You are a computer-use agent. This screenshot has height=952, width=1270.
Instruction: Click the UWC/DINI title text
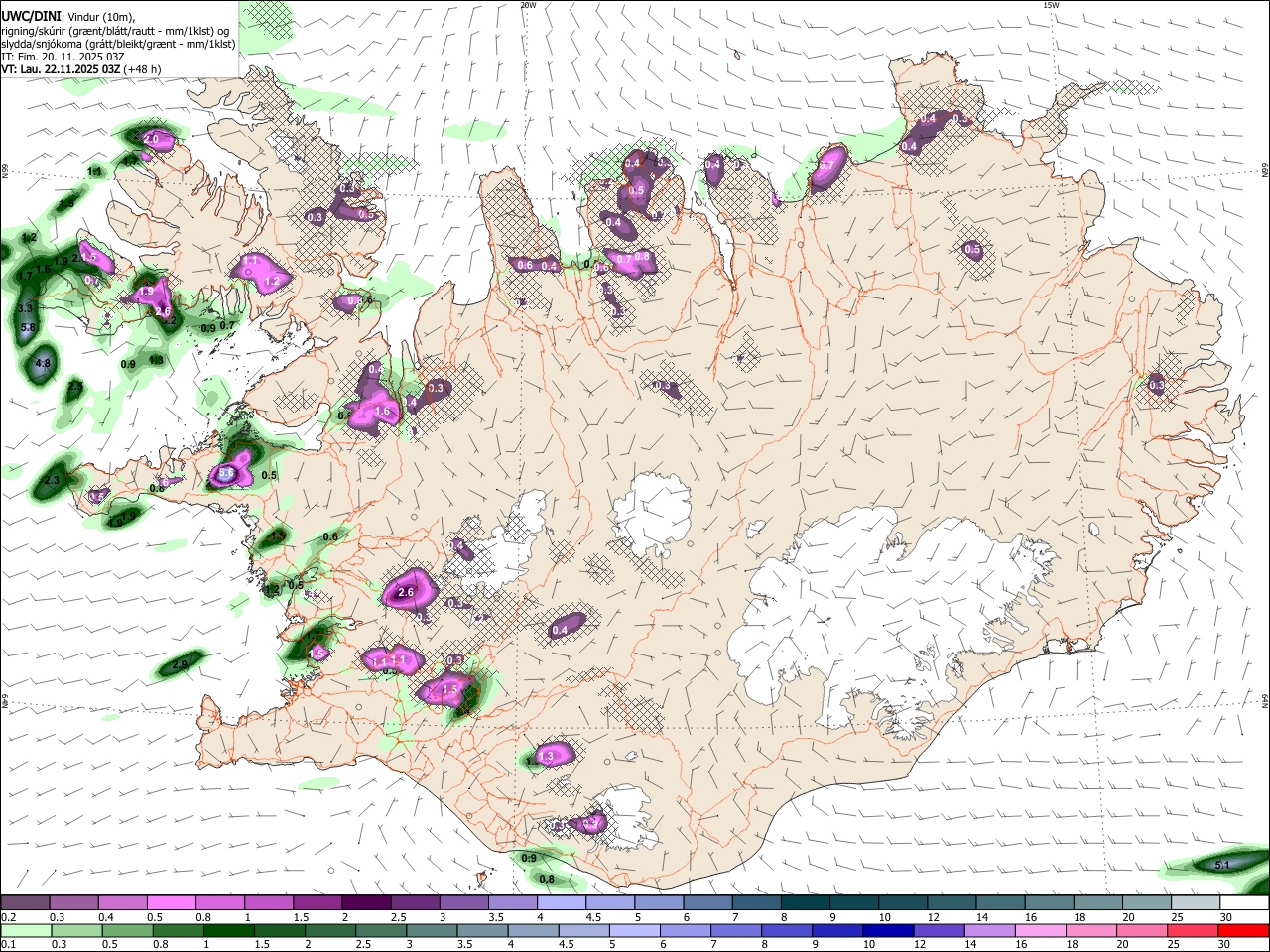(29, 16)
